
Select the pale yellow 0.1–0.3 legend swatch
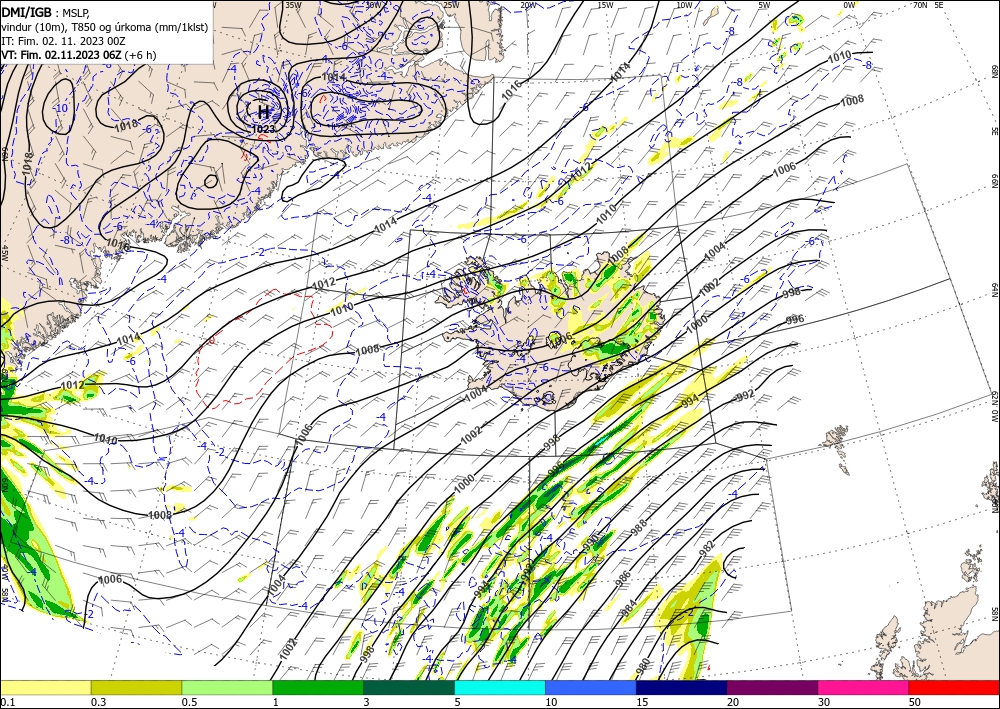pos(45,687)
